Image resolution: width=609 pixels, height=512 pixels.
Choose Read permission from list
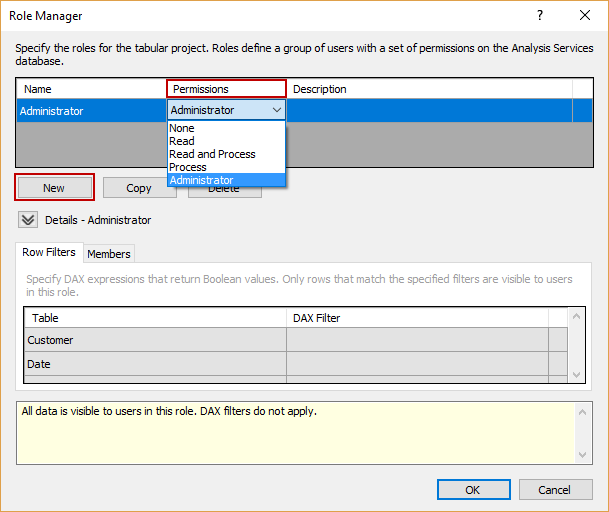point(182,141)
